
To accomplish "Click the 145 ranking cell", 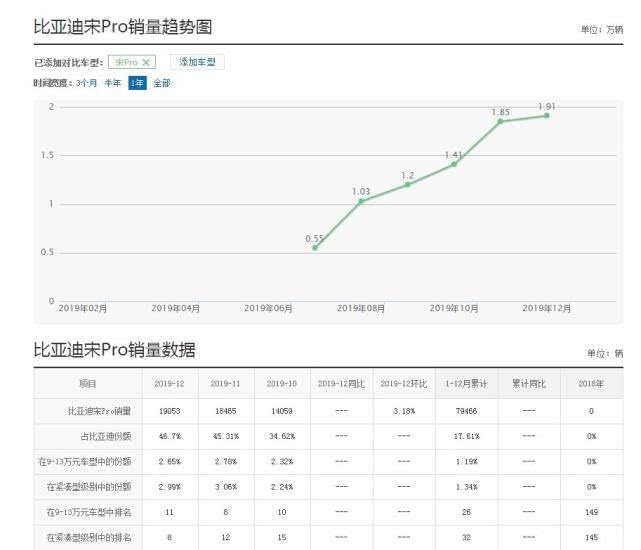I will point(592,538).
